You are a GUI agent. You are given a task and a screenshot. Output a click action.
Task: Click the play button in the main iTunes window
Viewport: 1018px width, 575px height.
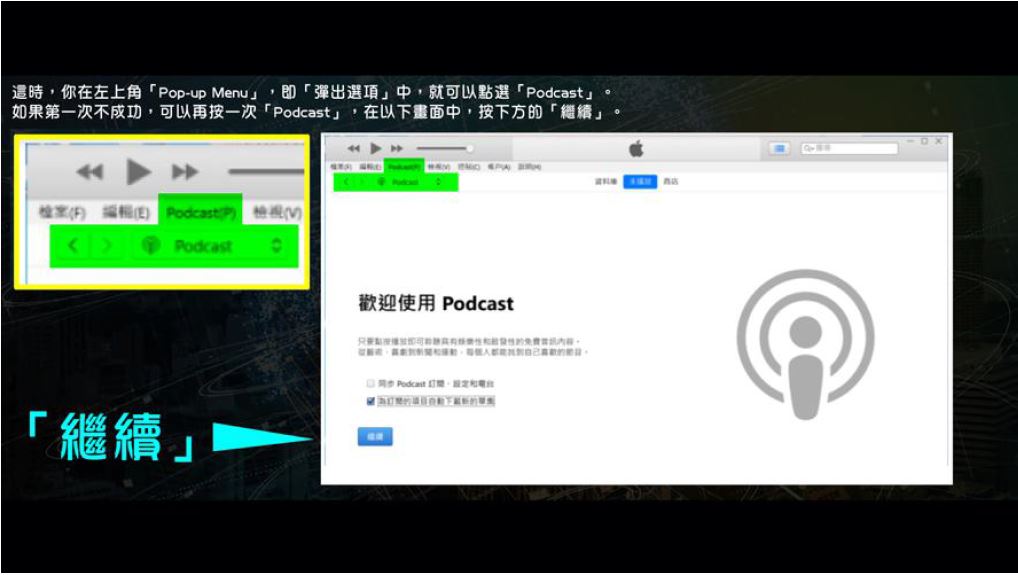point(375,149)
